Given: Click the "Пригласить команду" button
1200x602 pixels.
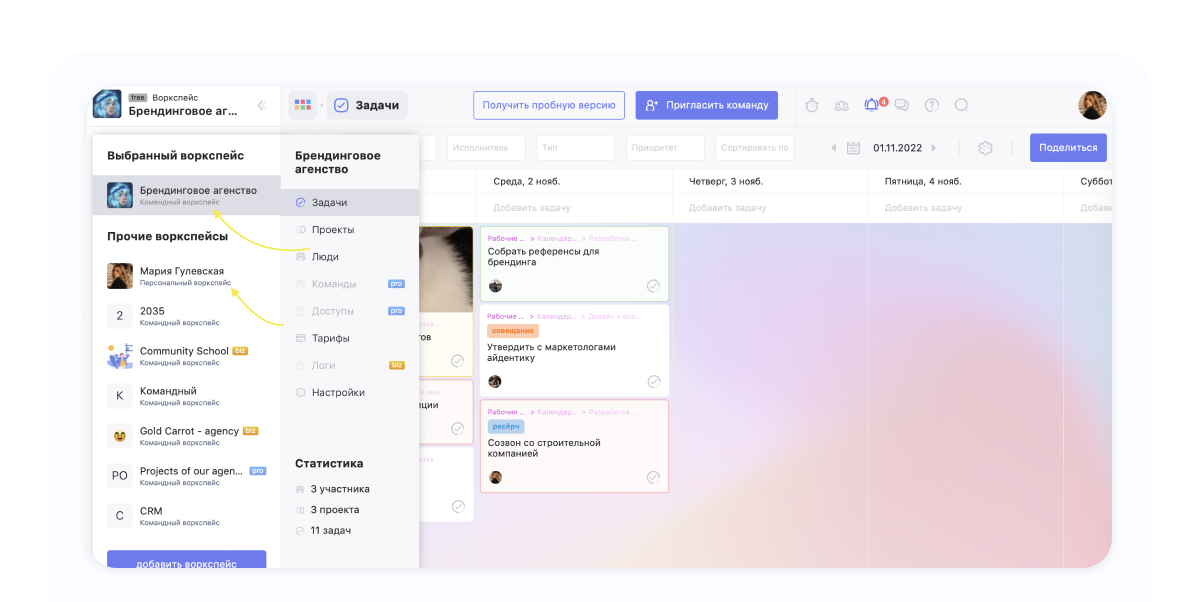Looking at the screenshot, I should [706, 105].
